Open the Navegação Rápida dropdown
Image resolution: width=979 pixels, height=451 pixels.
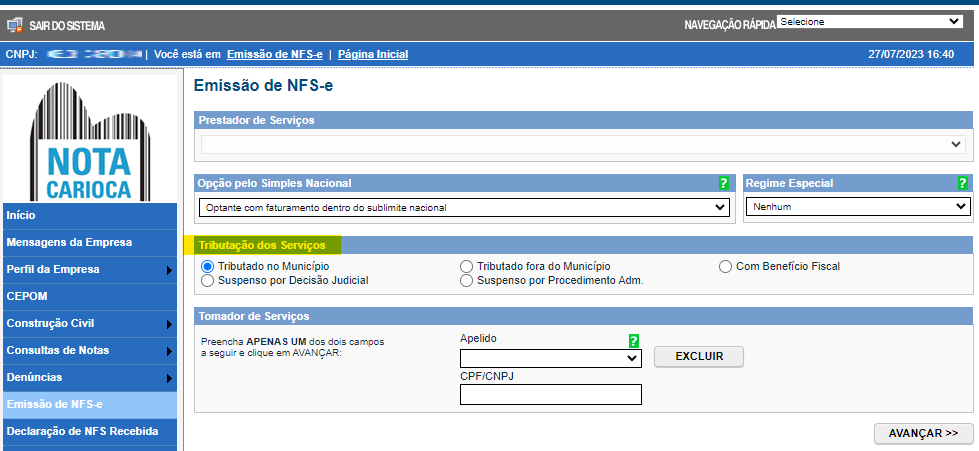(x=868, y=21)
